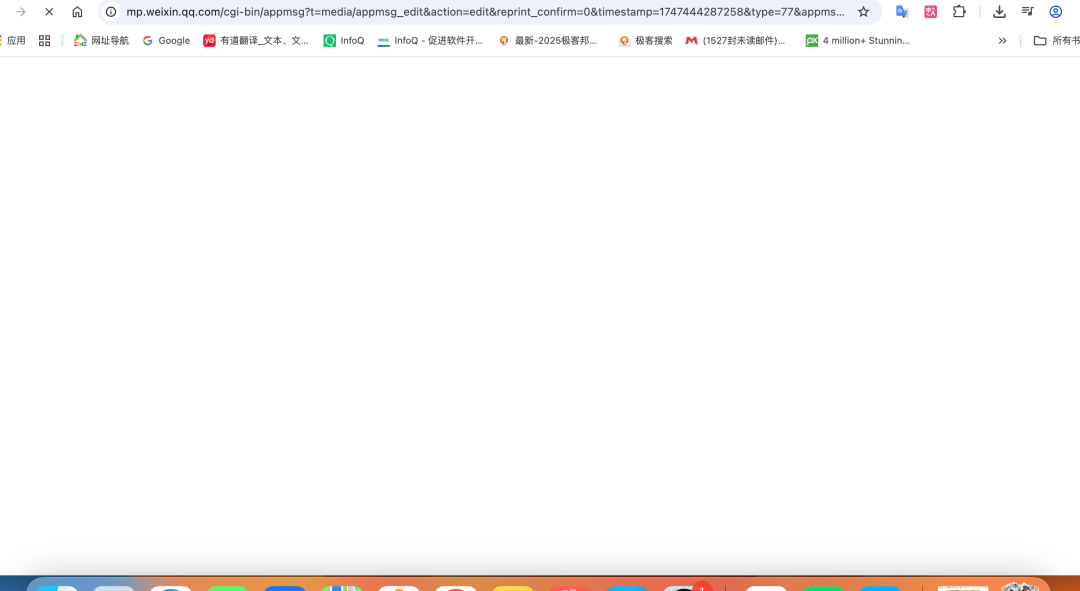Go to the home page via house icon
The height and width of the screenshot is (591, 1080).
point(77,12)
